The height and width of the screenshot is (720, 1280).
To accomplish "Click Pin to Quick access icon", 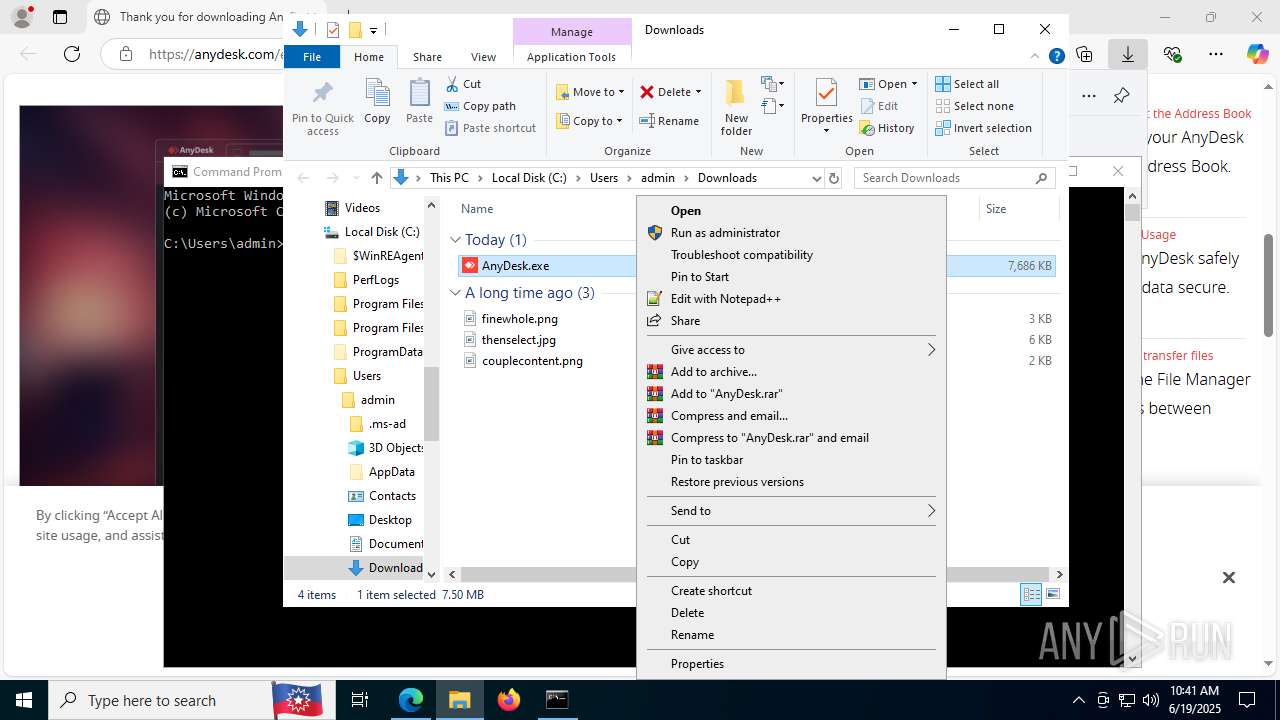I will [322, 95].
